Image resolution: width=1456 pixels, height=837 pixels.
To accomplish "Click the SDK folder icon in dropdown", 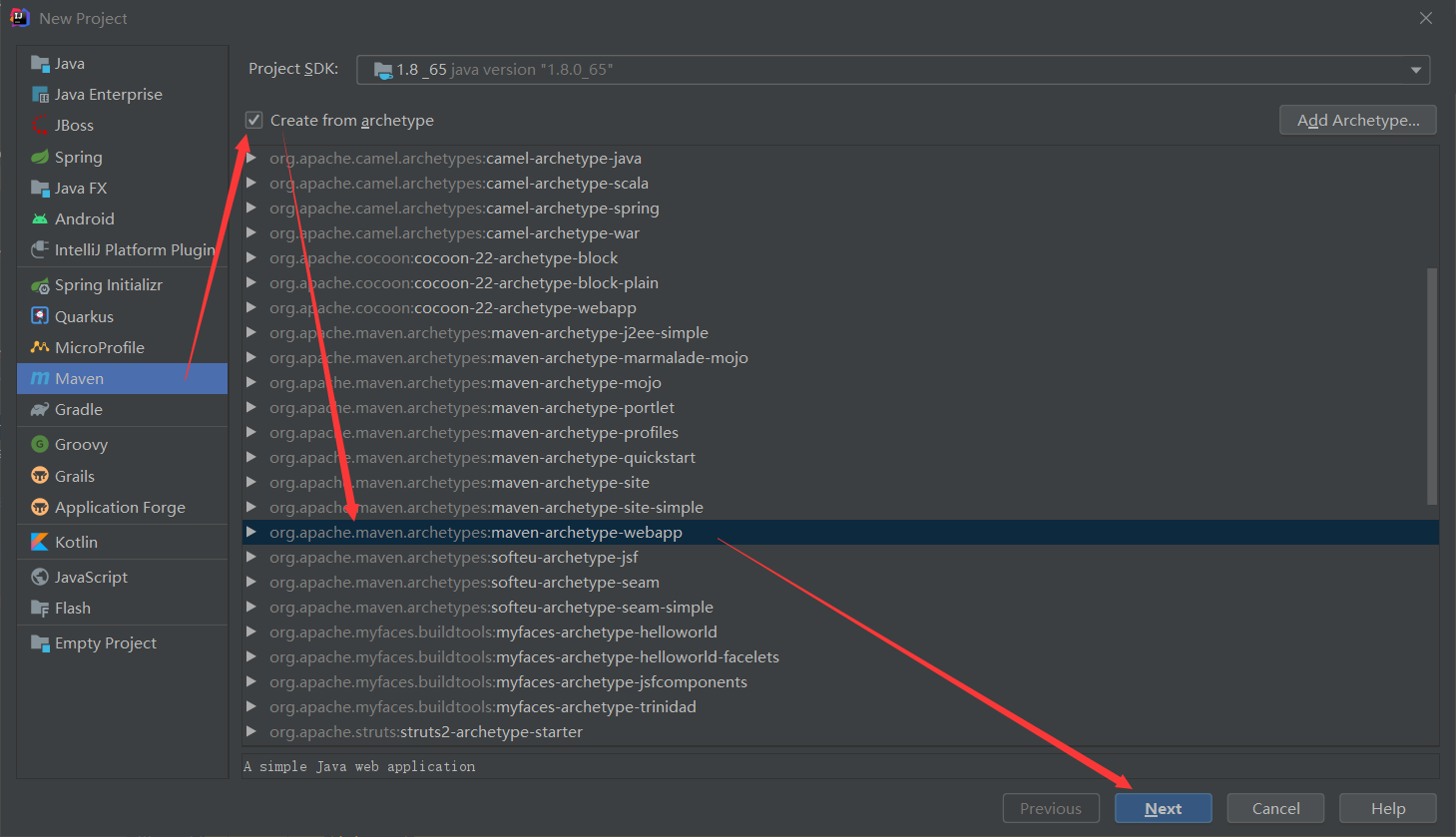I will click(x=383, y=70).
